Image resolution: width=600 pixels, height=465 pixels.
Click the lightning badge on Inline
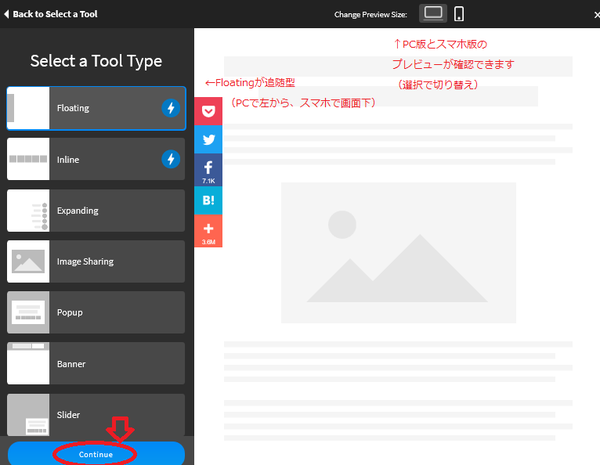click(171, 159)
